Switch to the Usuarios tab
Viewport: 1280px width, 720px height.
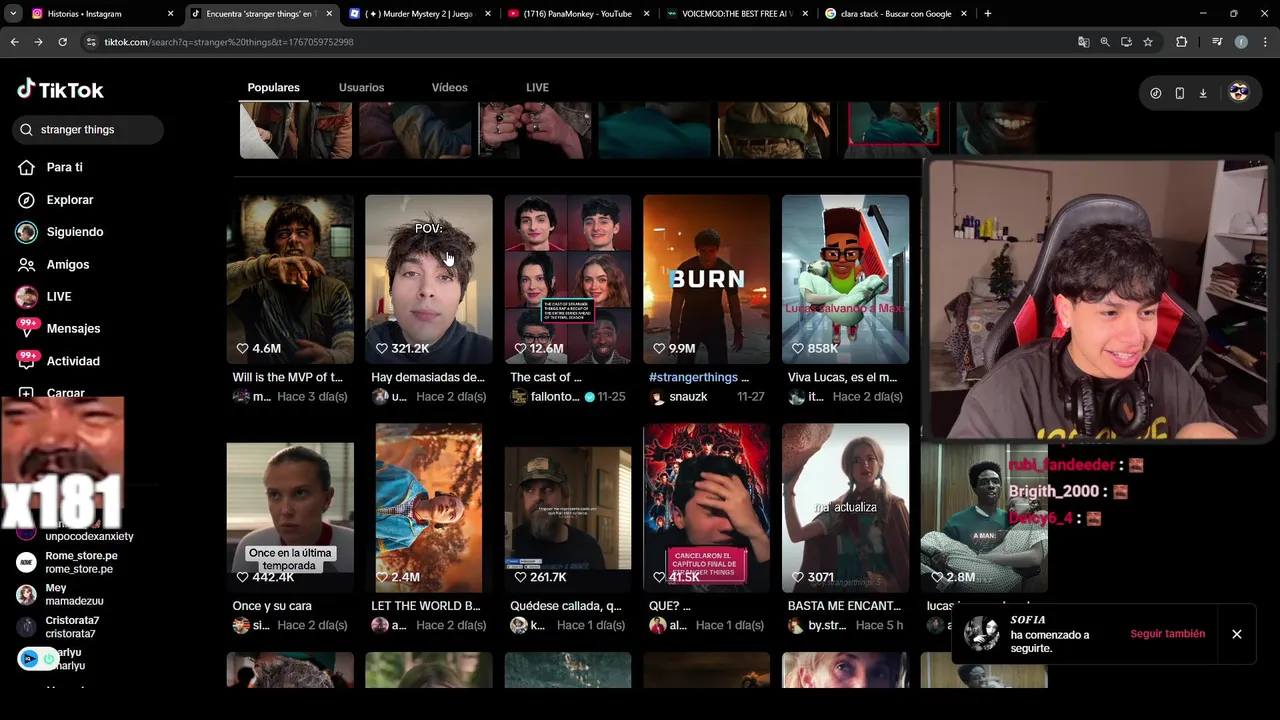tap(361, 87)
